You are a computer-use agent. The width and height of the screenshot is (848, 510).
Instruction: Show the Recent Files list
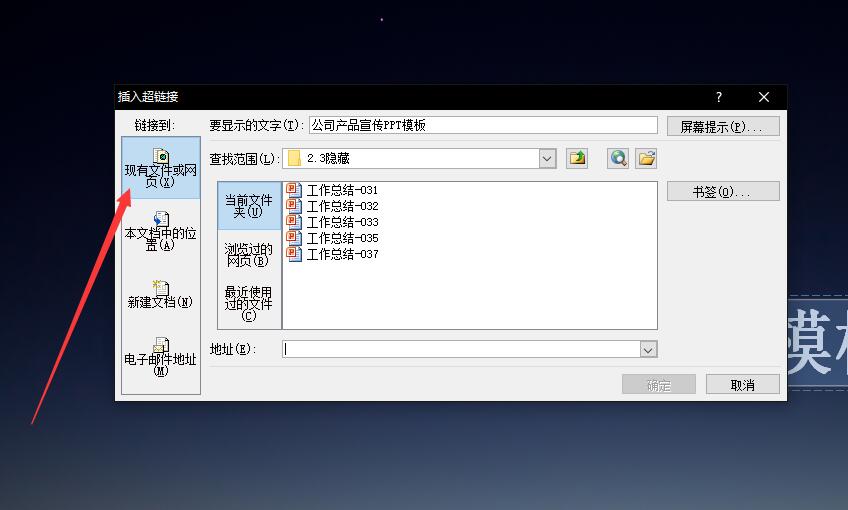pos(249,303)
